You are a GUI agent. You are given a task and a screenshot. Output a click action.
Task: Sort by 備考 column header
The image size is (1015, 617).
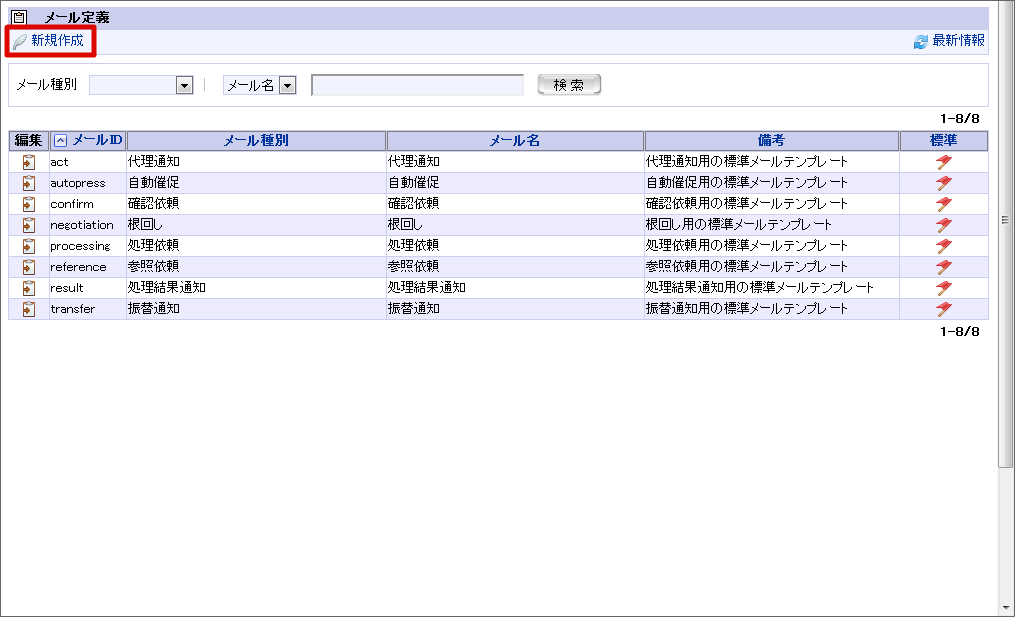pos(772,140)
